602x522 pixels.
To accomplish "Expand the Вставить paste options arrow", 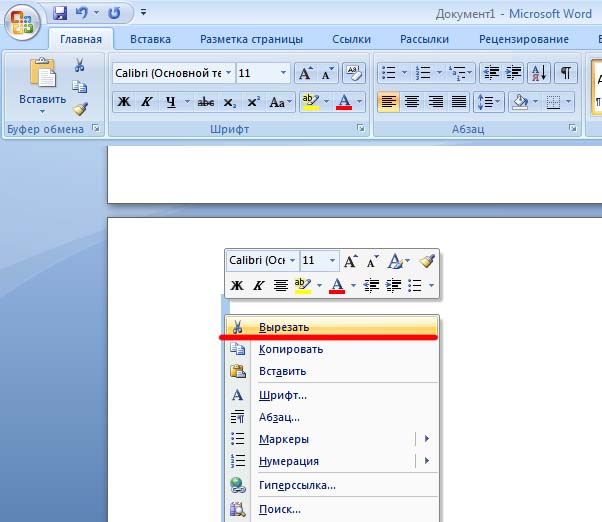I will point(43,112).
